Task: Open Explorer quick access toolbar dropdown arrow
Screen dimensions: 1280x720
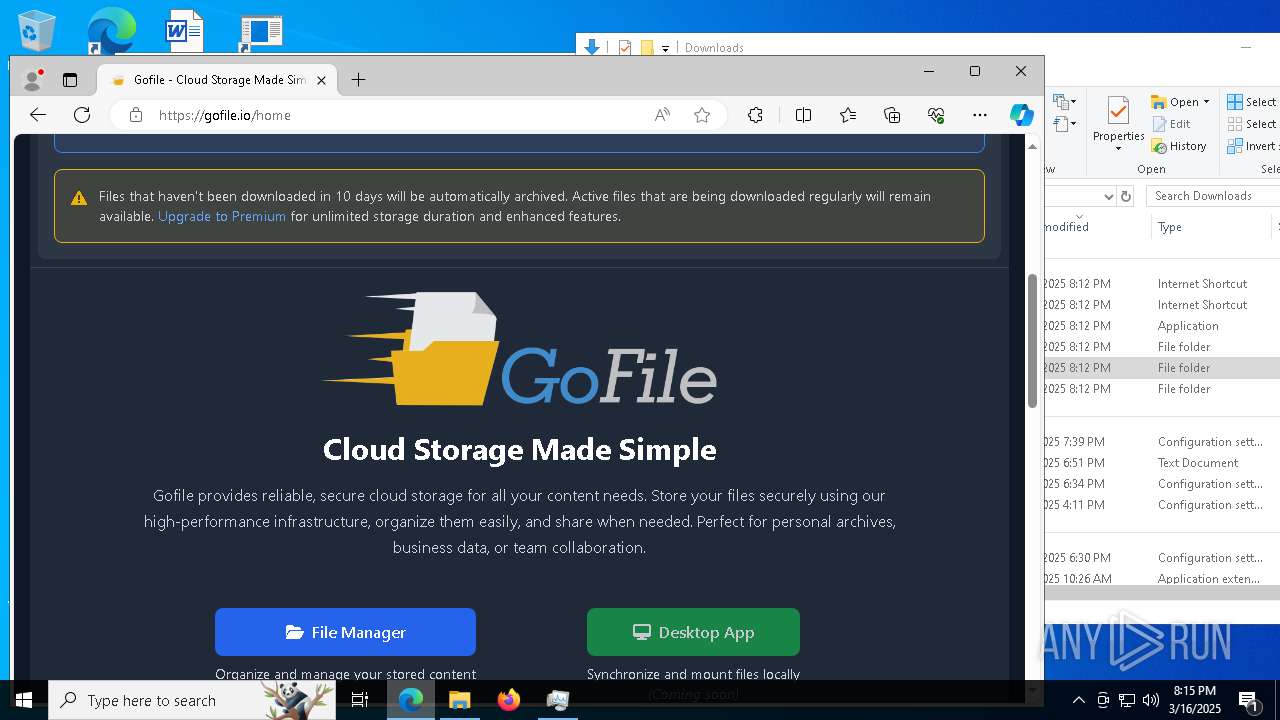Action: pyautogui.click(x=665, y=48)
